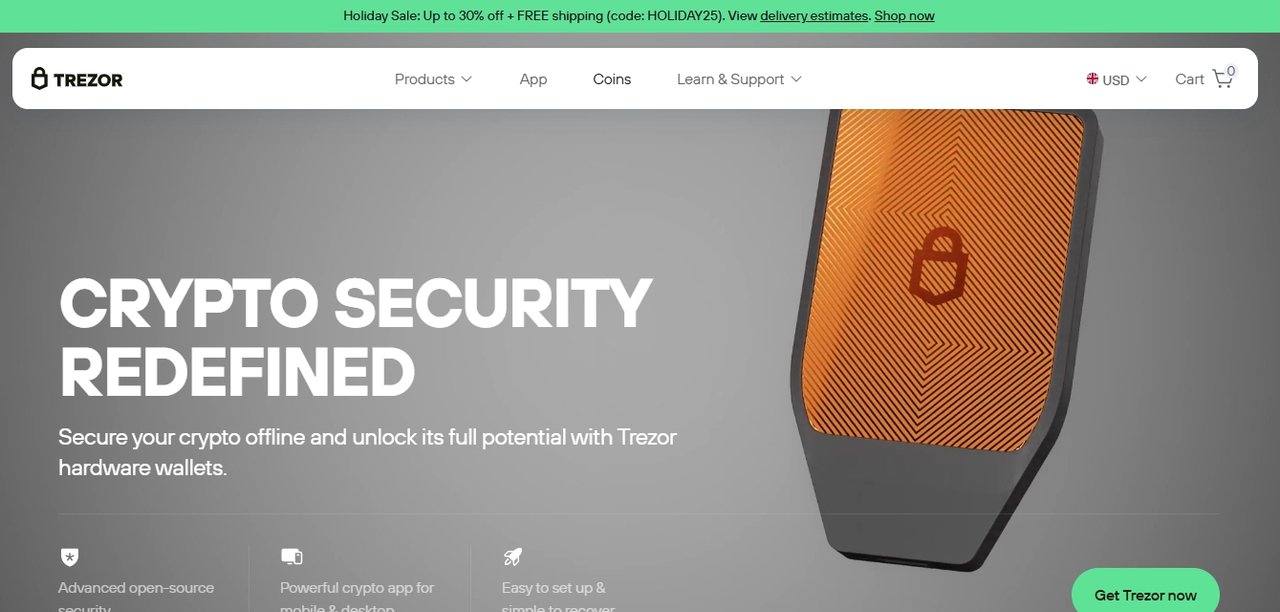Open the shopping cart icon
Screen dimensions: 1280x612
coord(1222,79)
